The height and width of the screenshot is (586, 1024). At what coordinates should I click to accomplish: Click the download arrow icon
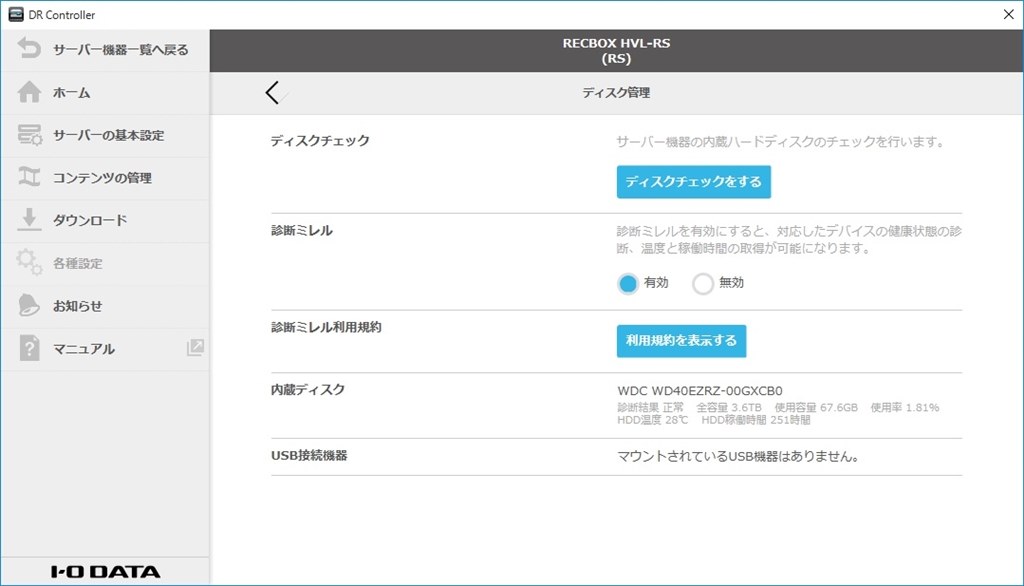click(29, 220)
